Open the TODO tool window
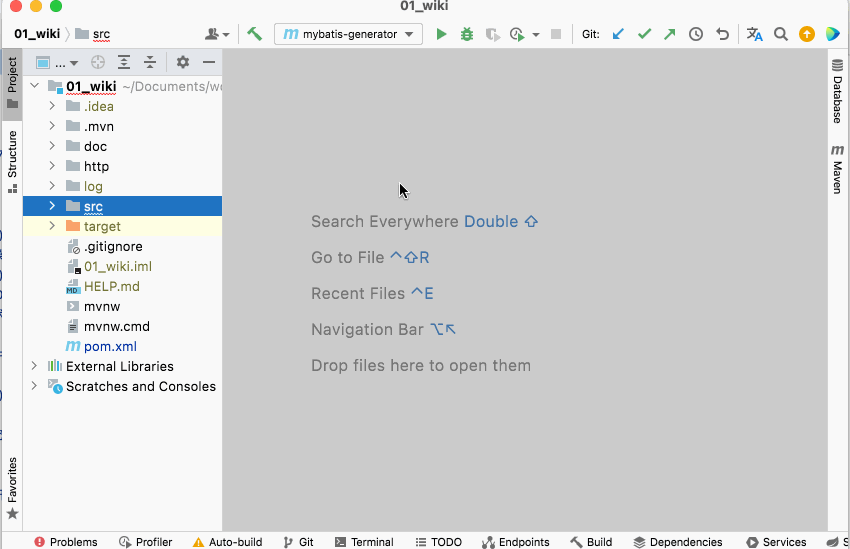Viewport: 850px width, 549px height. click(439, 542)
